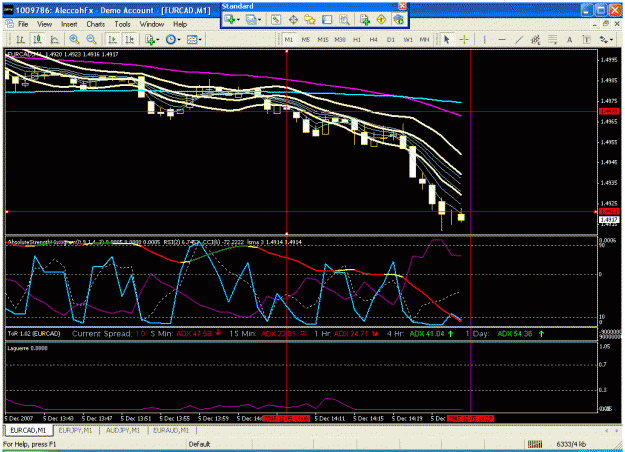Select the Crosshair tool
The height and width of the screenshot is (452, 625).
tap(464, 39)
